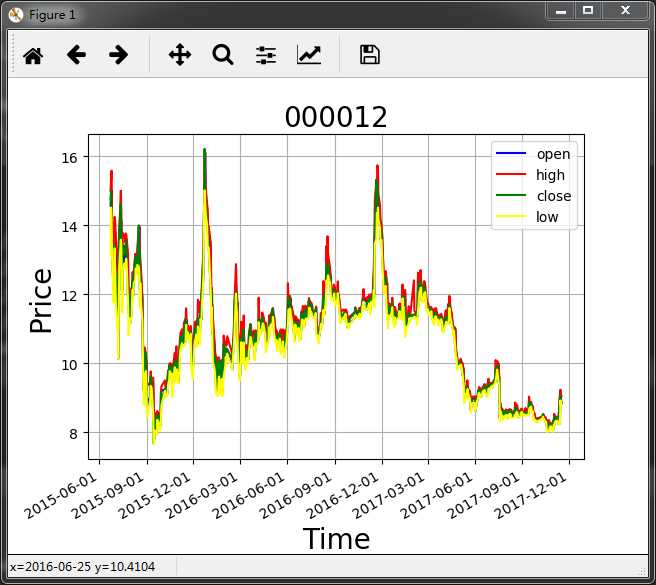Click the 2017-12-01 date tick label
656x585 pixels.
tap(531, 497)
